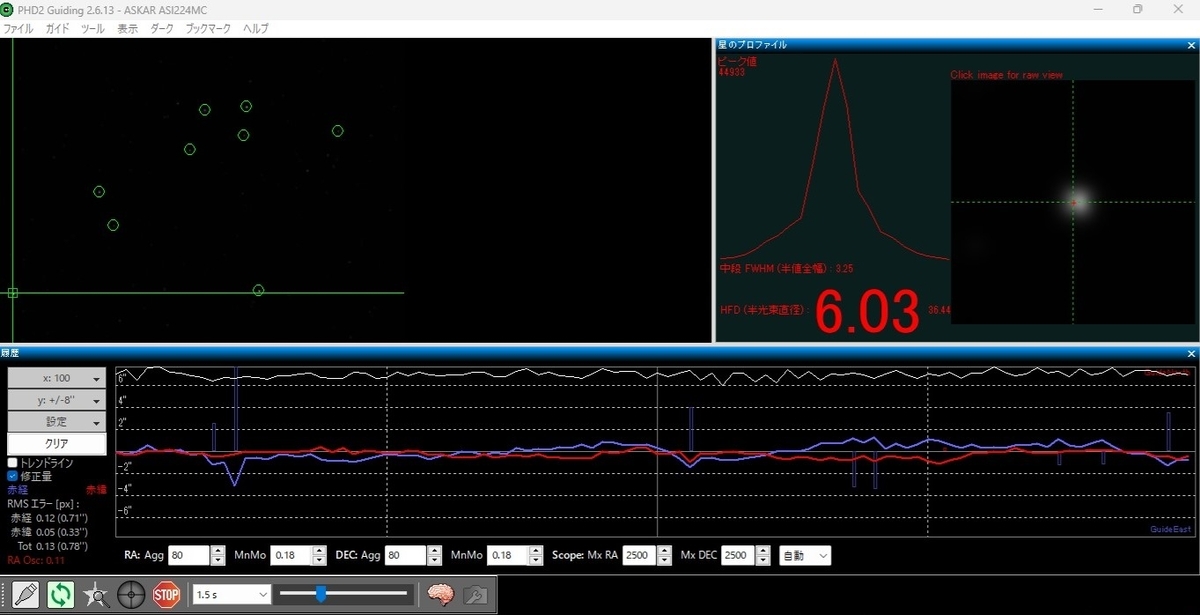The height and width of the screenshot is (615, 1200).
Task: Open the camera settings wrench icon
Action: [475, 594]
